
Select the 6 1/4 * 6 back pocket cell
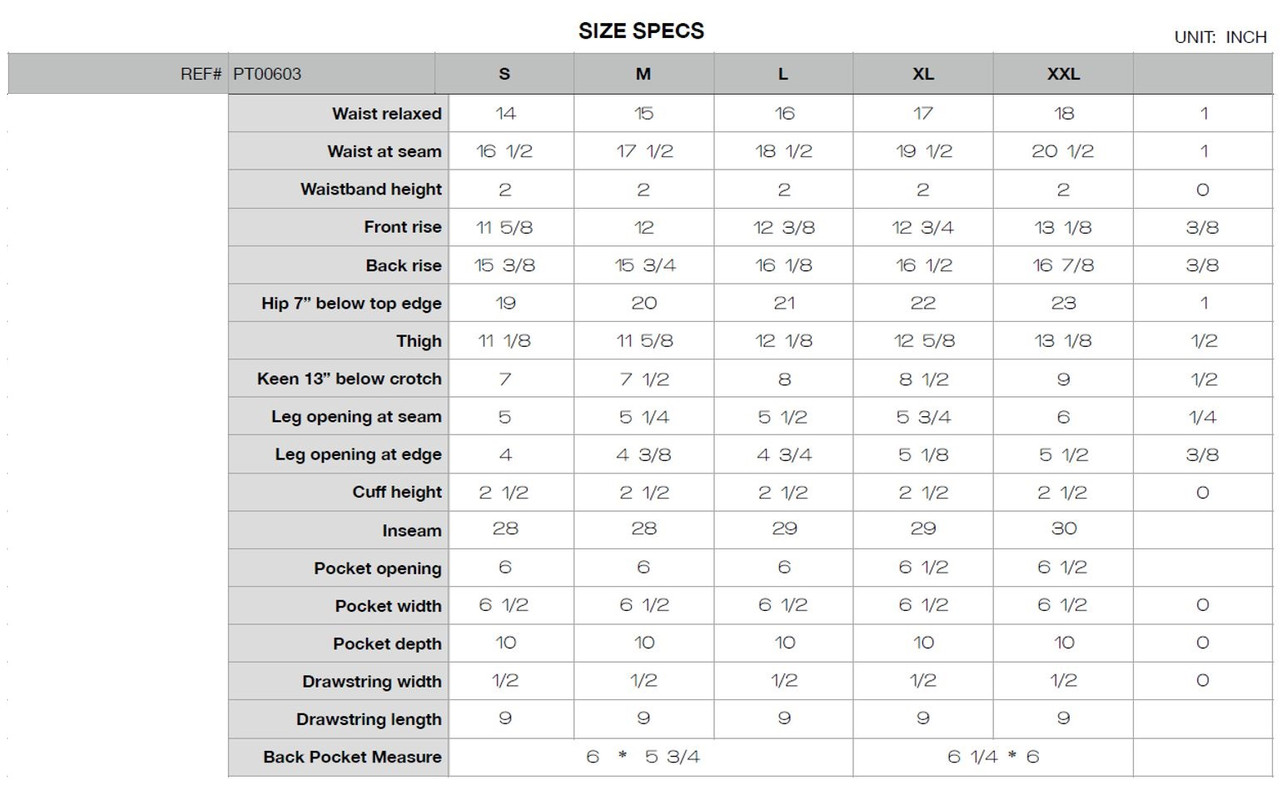pos(993,757)
